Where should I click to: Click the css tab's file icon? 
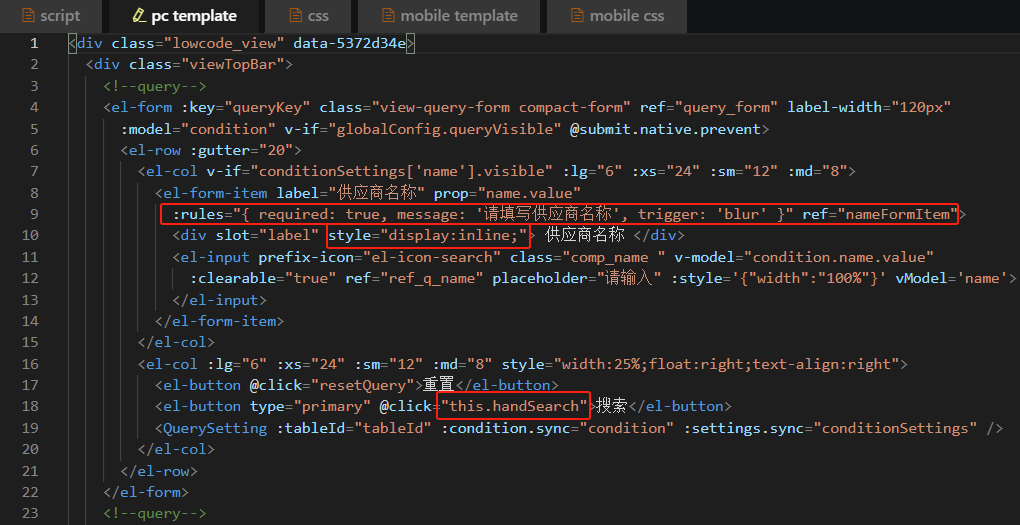coord(295,16)
